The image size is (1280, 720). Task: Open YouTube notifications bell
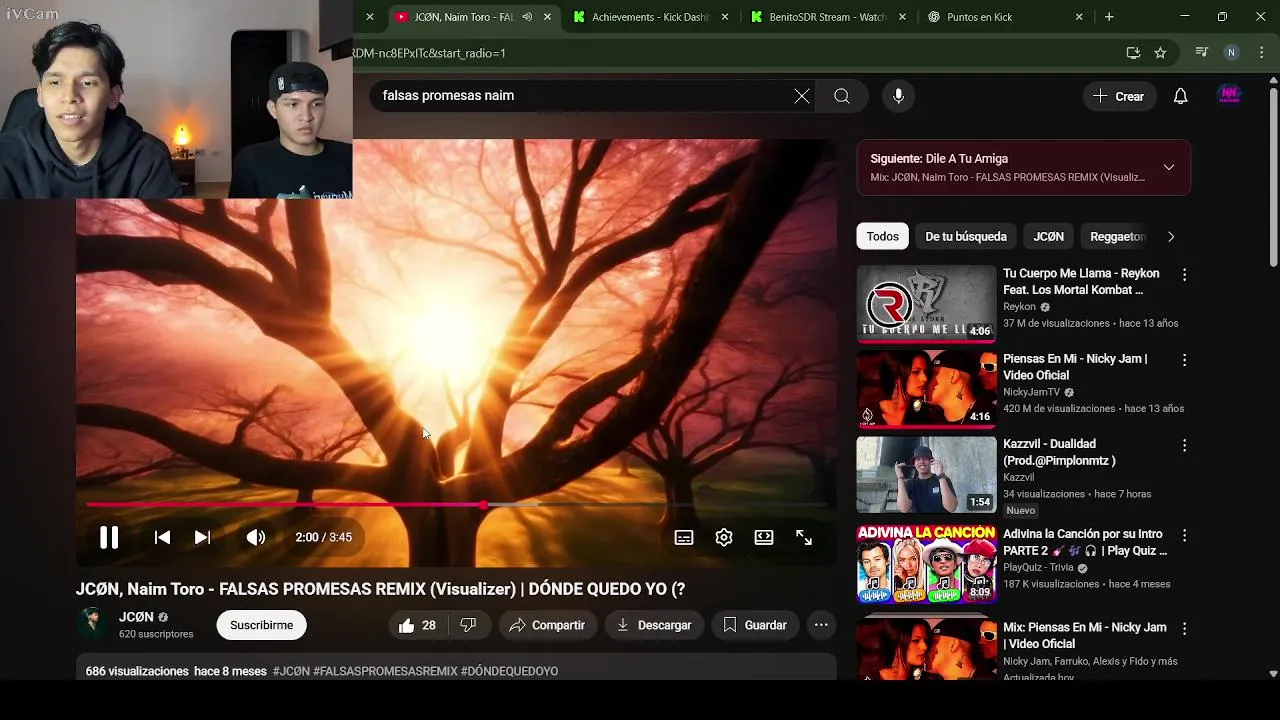point(1181,96)
